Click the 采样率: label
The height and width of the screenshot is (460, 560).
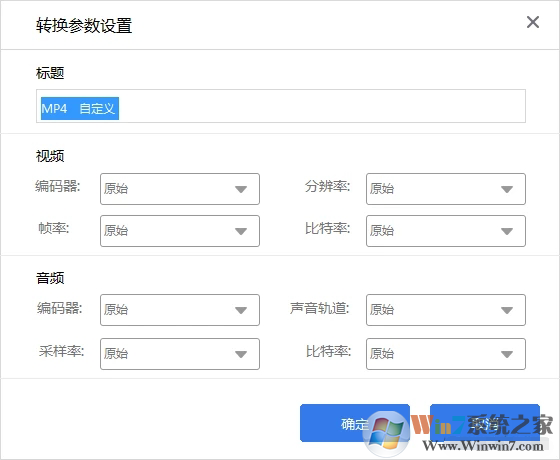[61, 351]
